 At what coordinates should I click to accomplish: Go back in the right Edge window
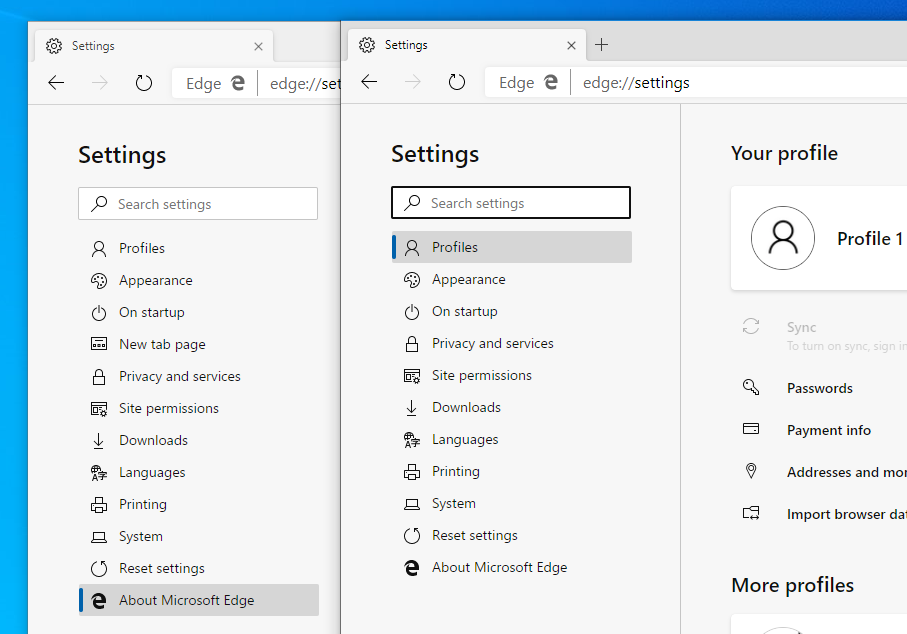coord(369,82)
